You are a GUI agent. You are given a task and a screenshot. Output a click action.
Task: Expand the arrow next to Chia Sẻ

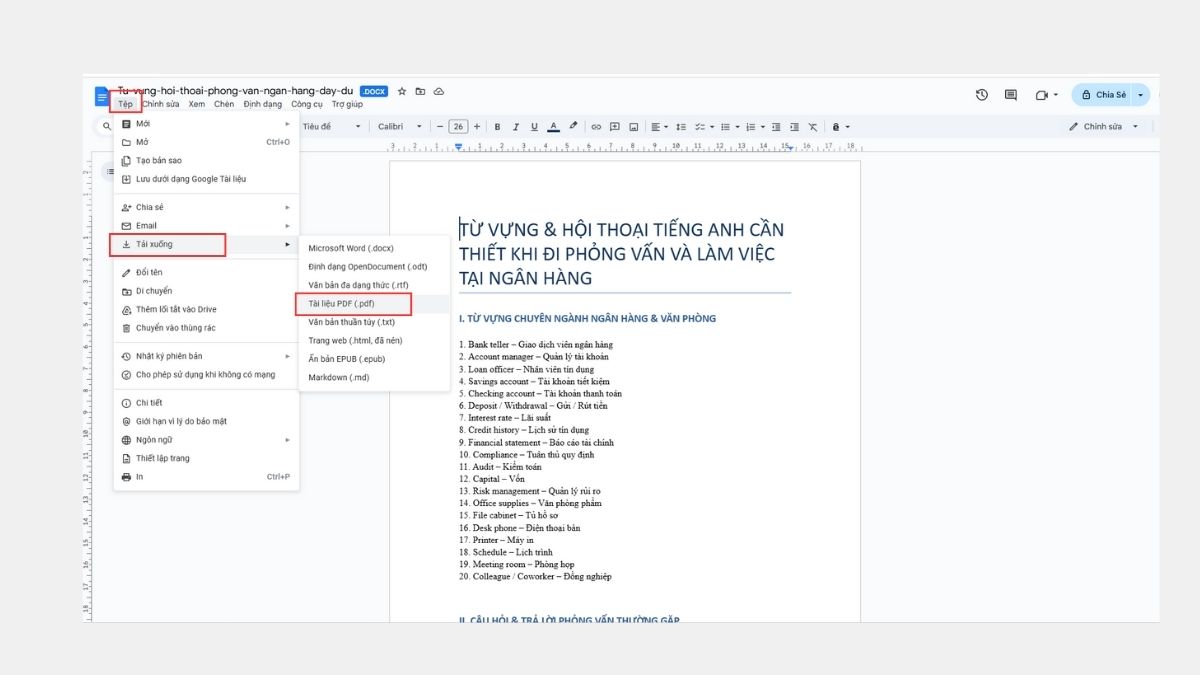point(1140,95)
